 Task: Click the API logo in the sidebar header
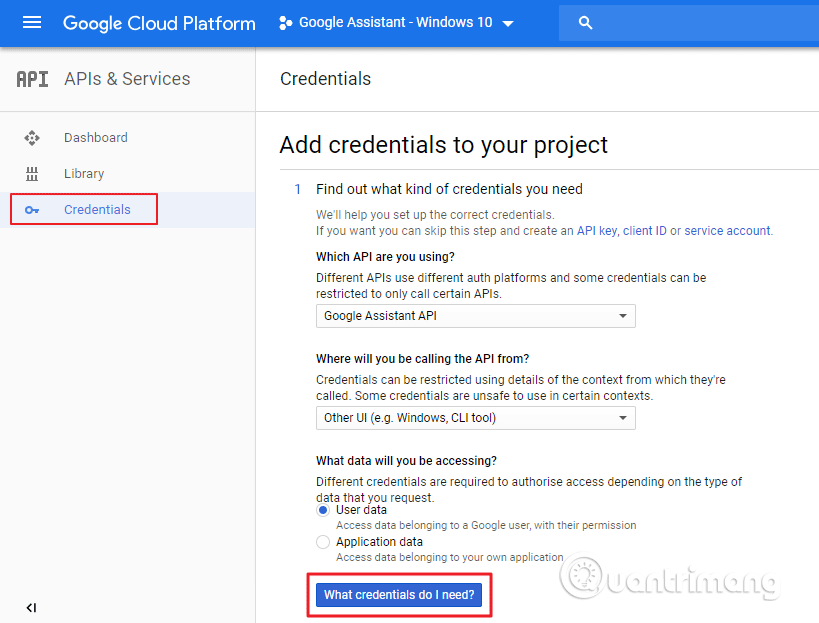click(x=31, y=78)
